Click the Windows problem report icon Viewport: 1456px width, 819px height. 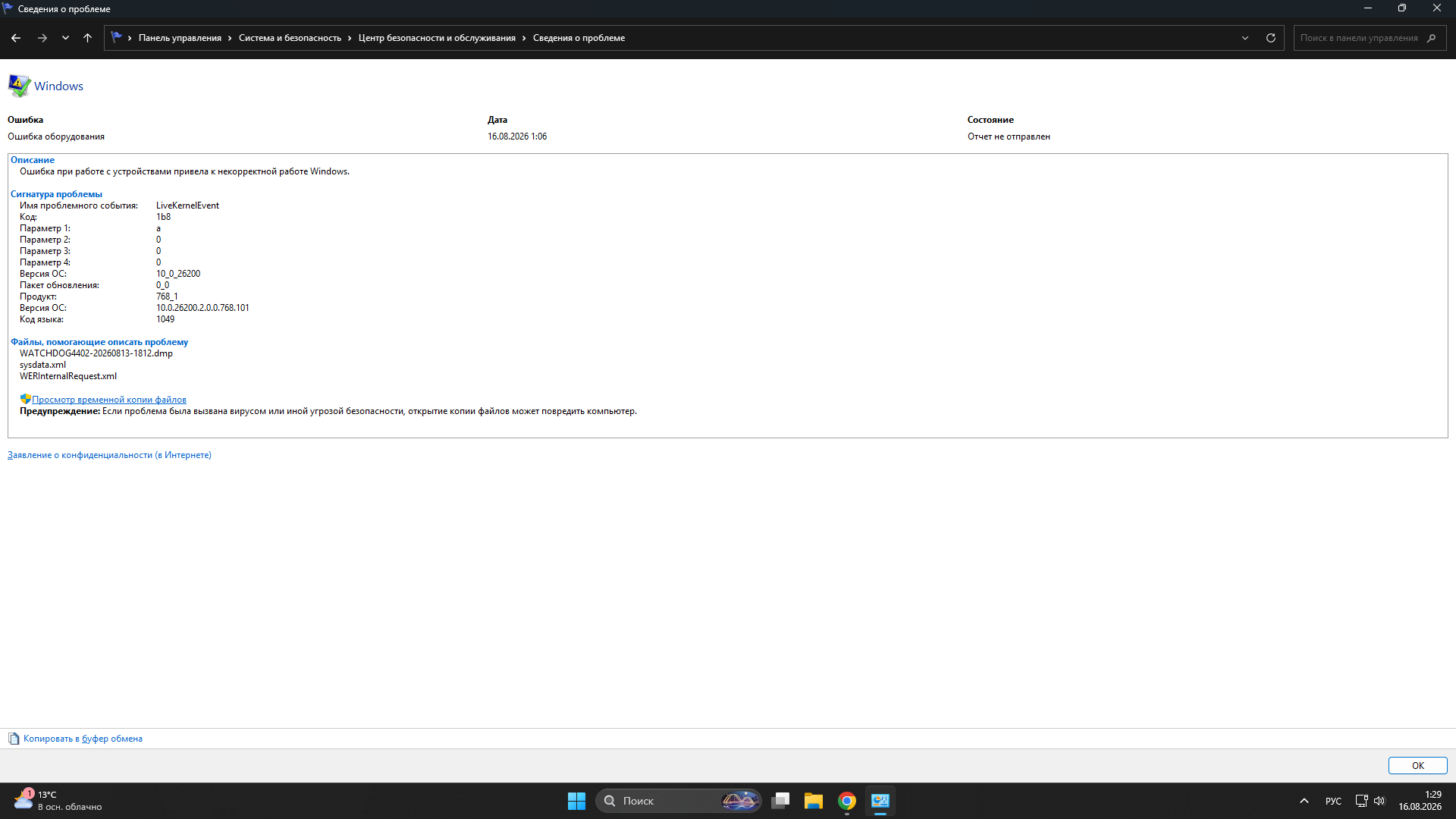pos(19,86)
